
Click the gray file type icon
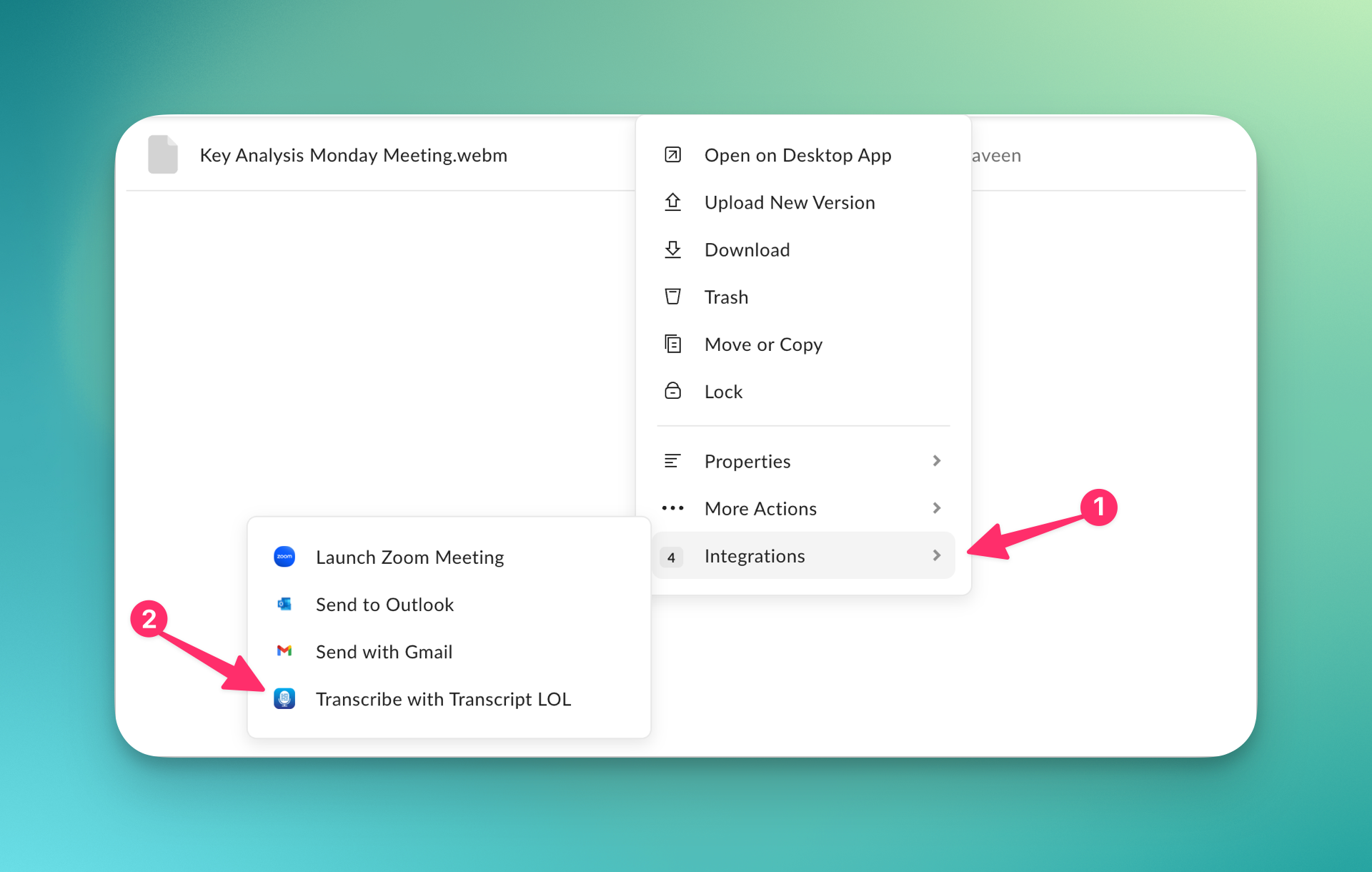[x=163, y=154]
